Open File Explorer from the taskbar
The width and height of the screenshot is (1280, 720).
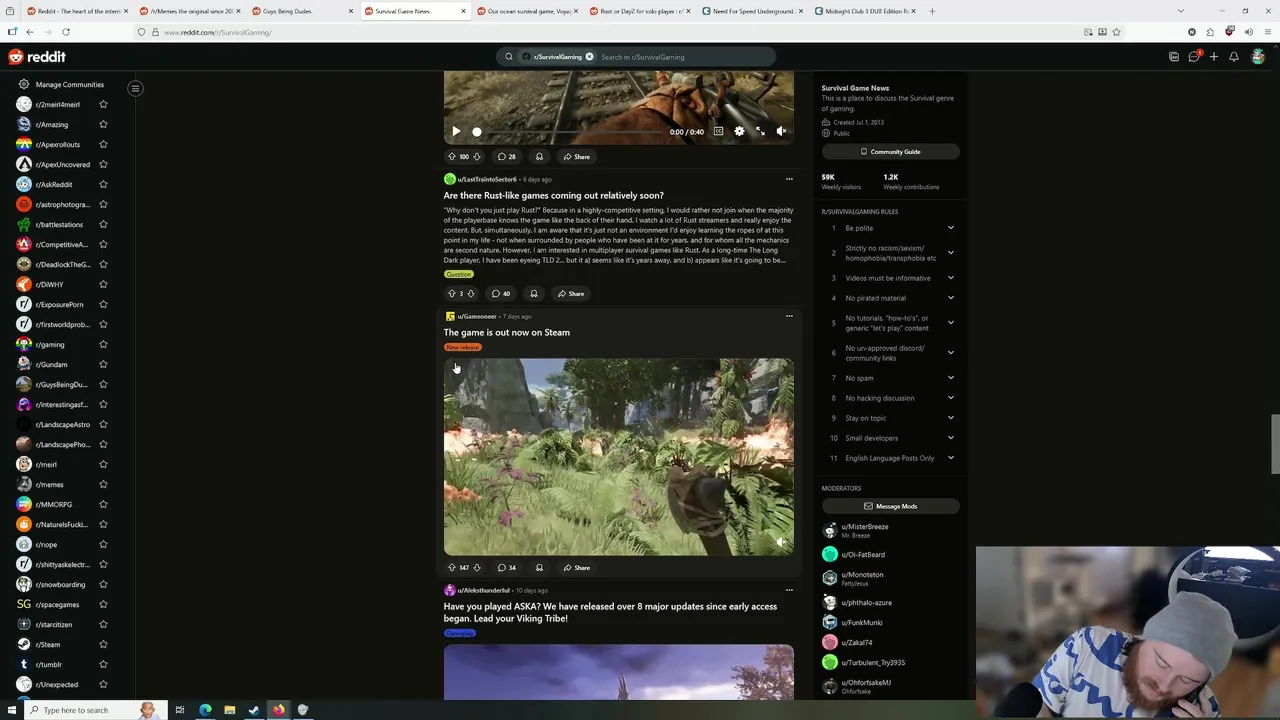pos(229,710)
